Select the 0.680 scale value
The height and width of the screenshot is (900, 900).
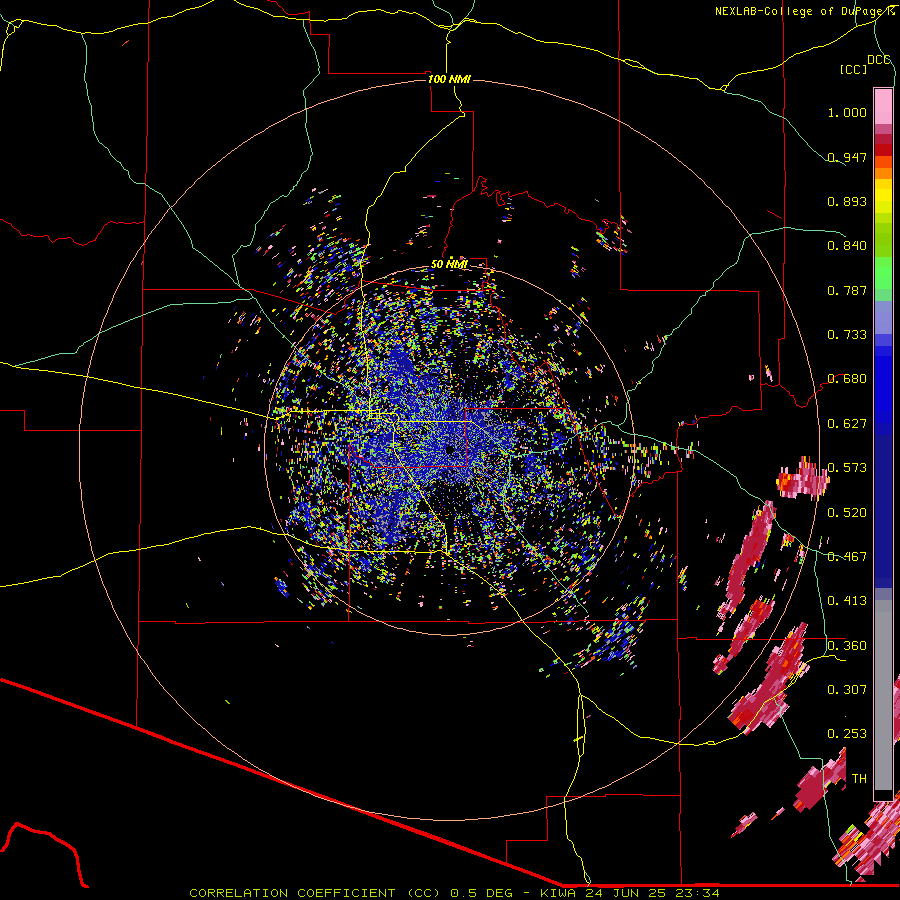pos(847,379)
